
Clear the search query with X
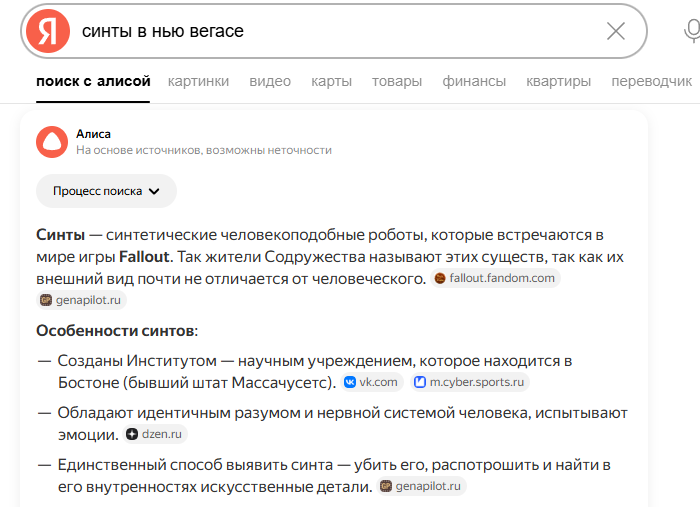(x=616, y=31)
